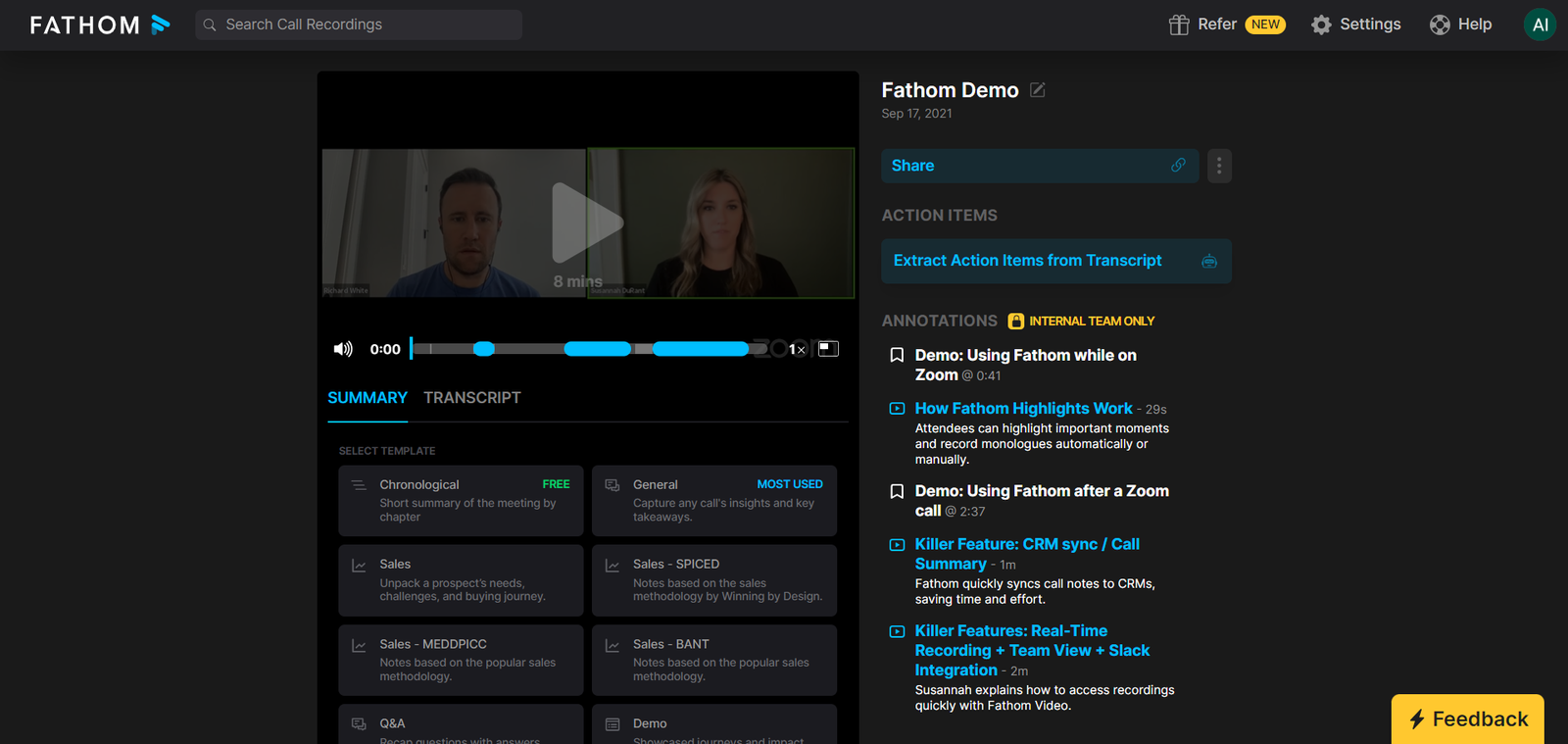This screenshot has width=1568, height=744.
Task: Click the Sales template chart icon
Action: tap(359, 565)
